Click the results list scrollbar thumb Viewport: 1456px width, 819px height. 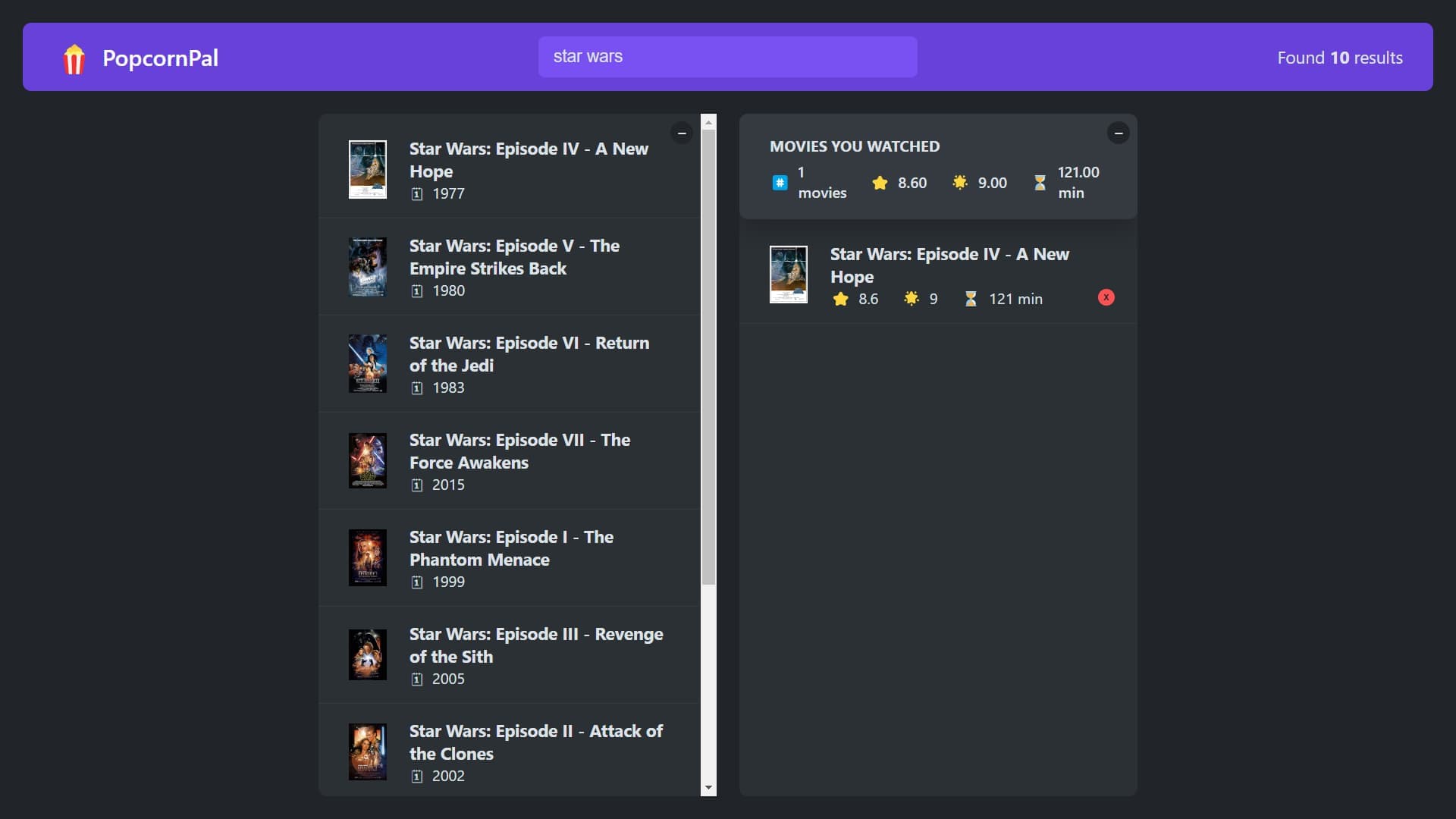coord(708,357)
